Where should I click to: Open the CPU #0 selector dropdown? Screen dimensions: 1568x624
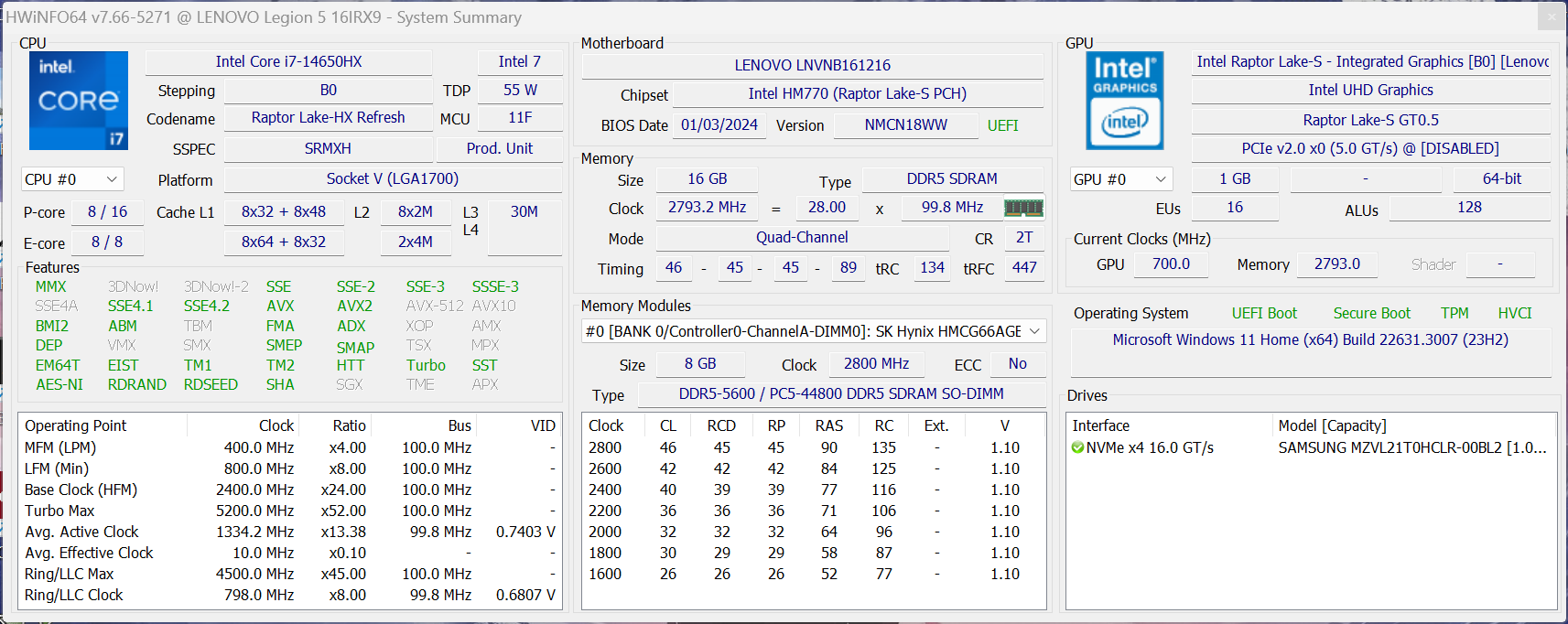coord(72,179)
